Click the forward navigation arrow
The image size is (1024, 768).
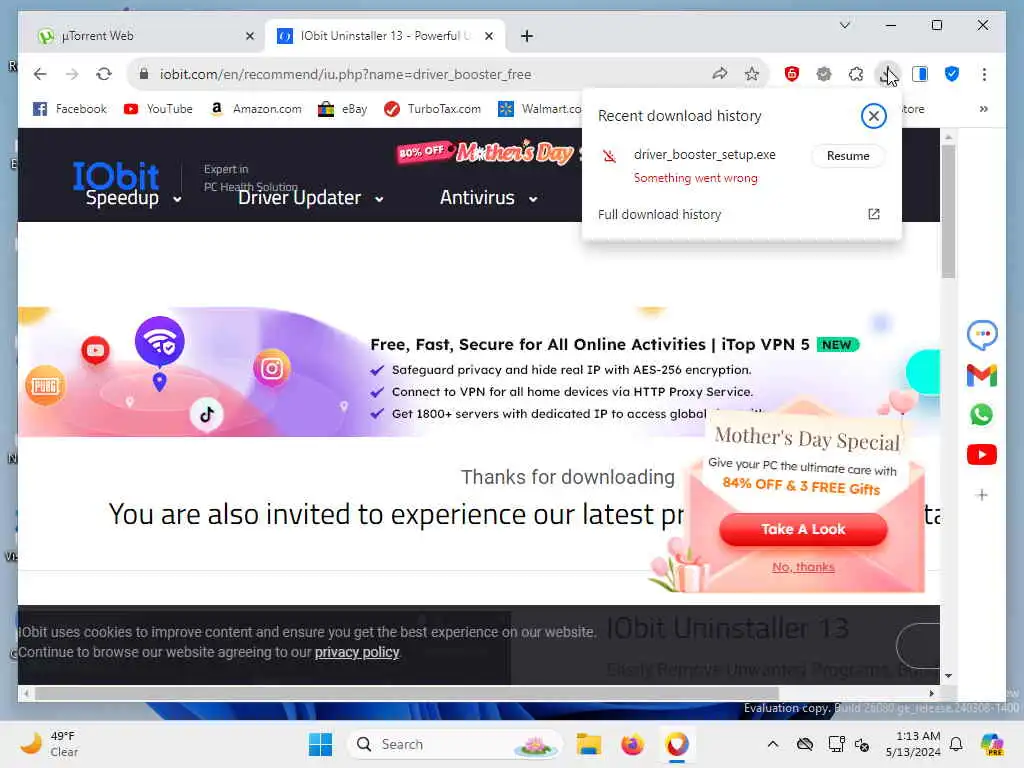(72, 74)
